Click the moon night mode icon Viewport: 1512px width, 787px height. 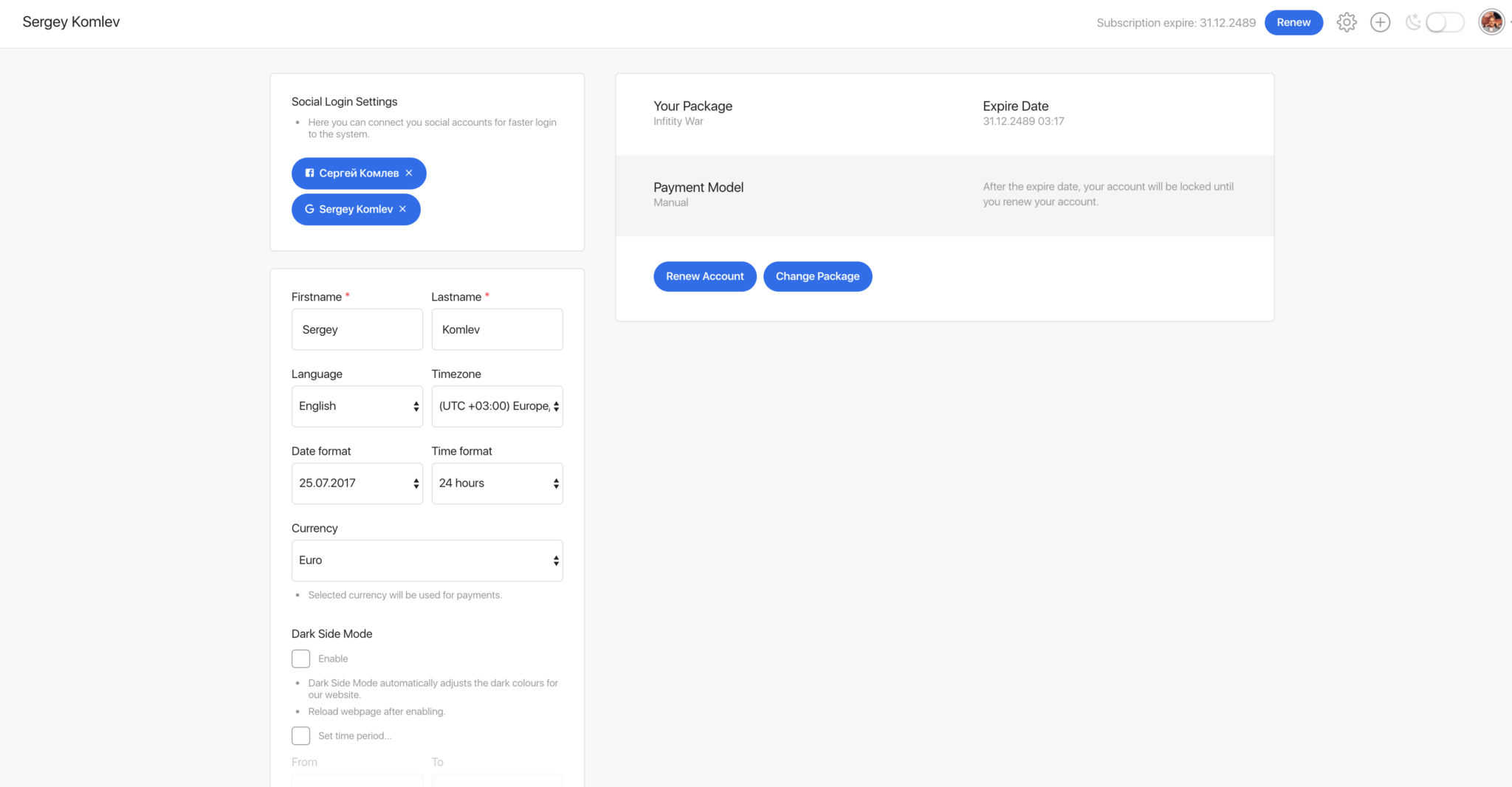[x=1412, y=23]
